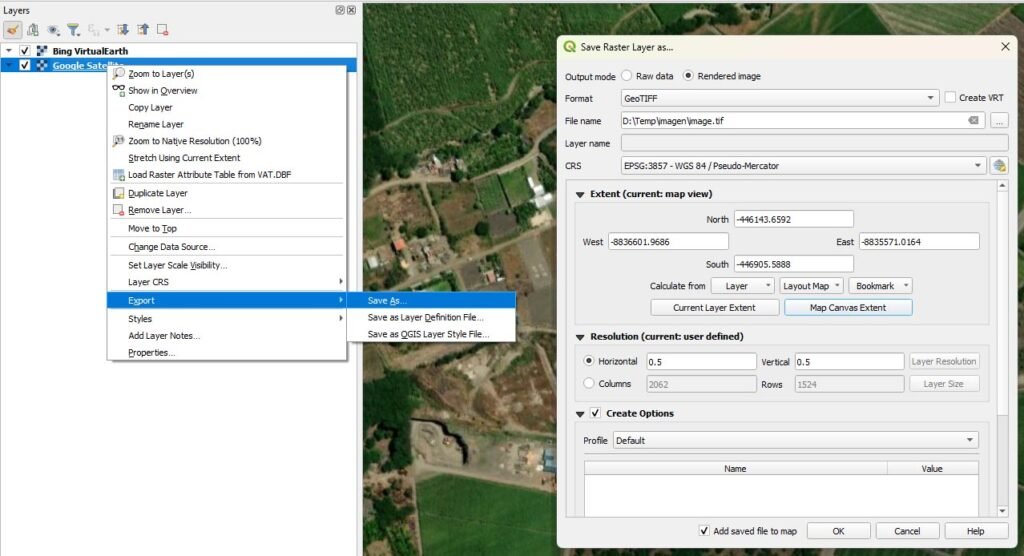Click the Filter Legend funnel icon
Screen dimensions: 1024x556
pos(73,30)
